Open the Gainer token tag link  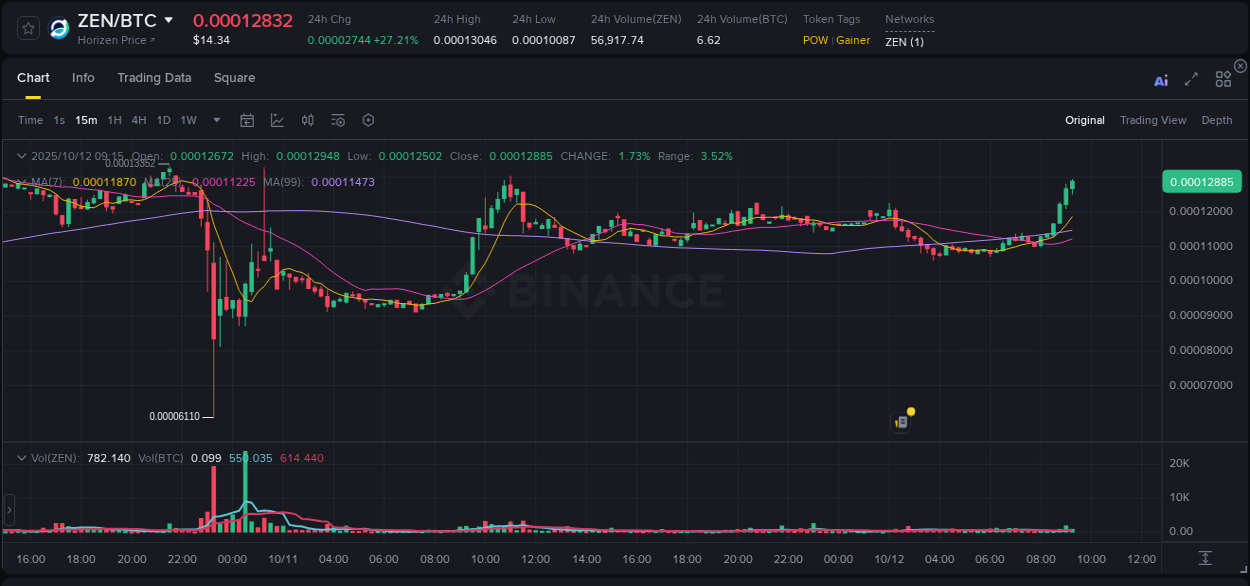point(851,40)
